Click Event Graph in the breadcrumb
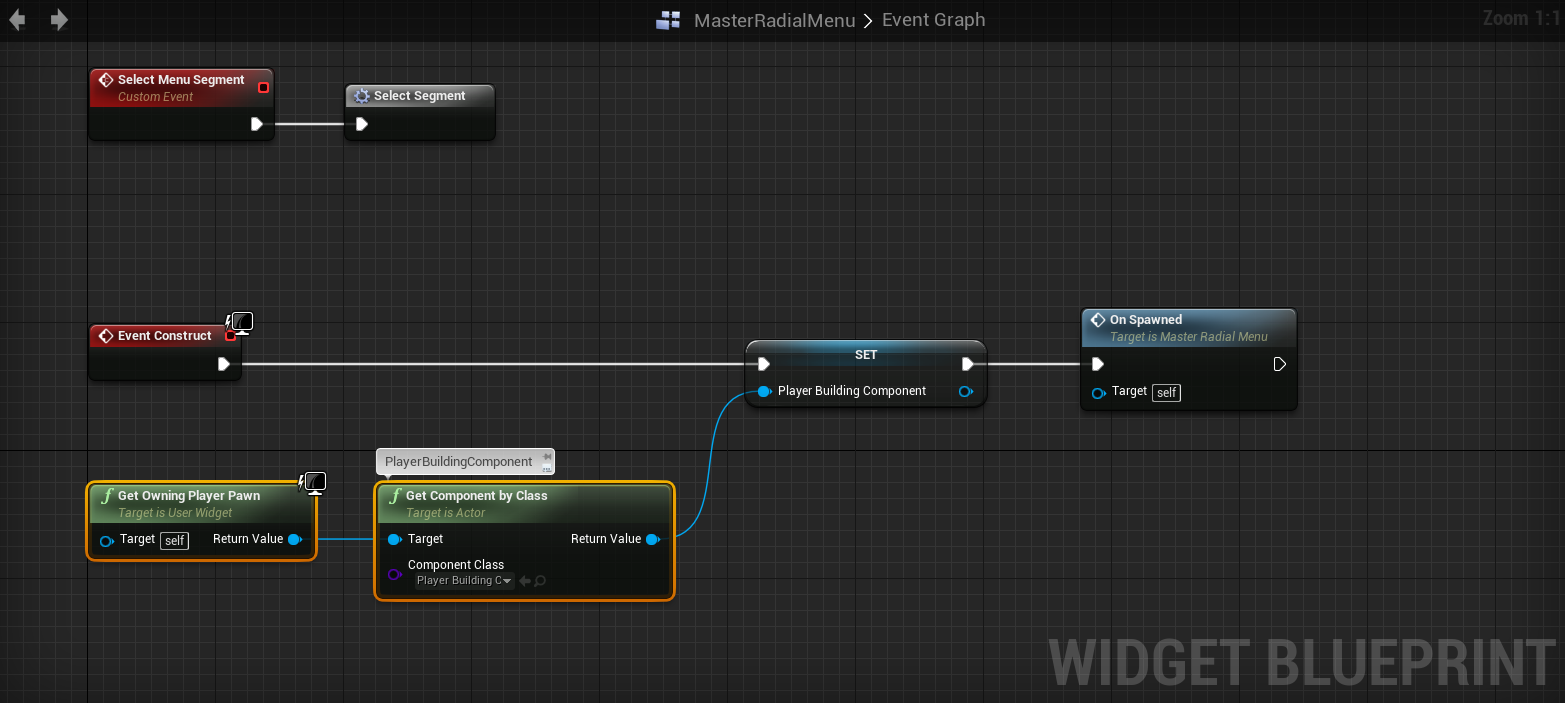 pyautogui.click(x=933, y=20)
